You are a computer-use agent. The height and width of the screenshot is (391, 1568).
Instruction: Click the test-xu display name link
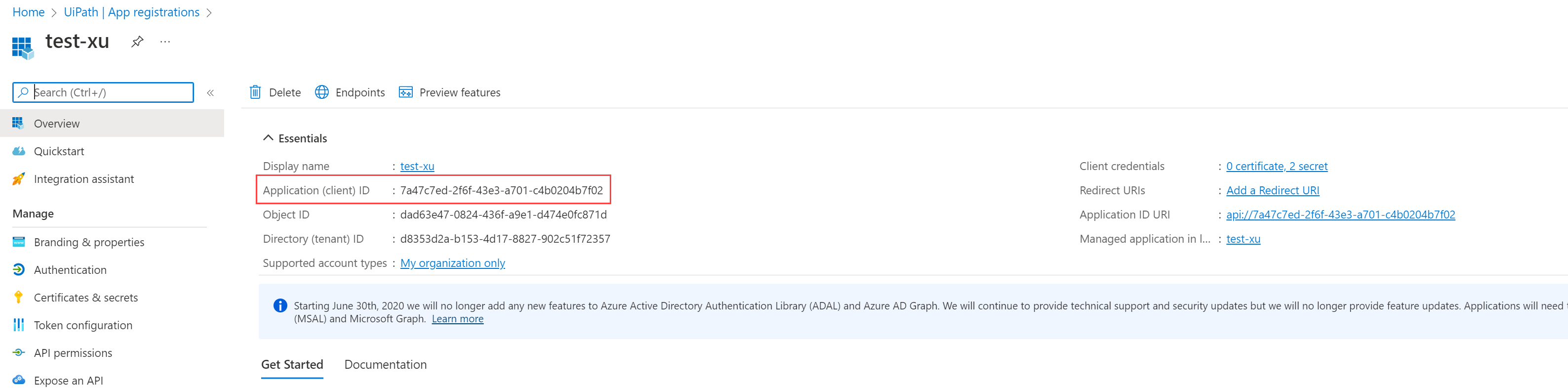coord(417,166)
